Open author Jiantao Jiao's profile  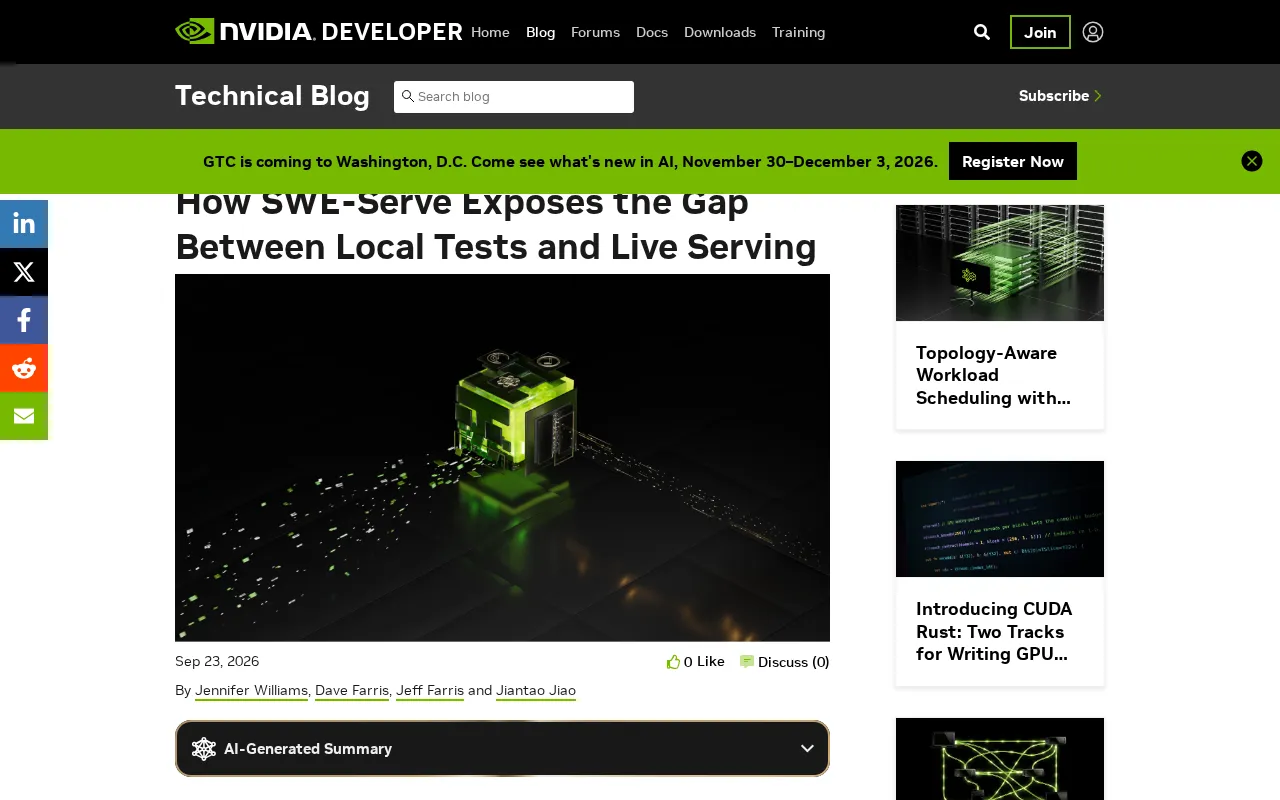tap(536, 690)
